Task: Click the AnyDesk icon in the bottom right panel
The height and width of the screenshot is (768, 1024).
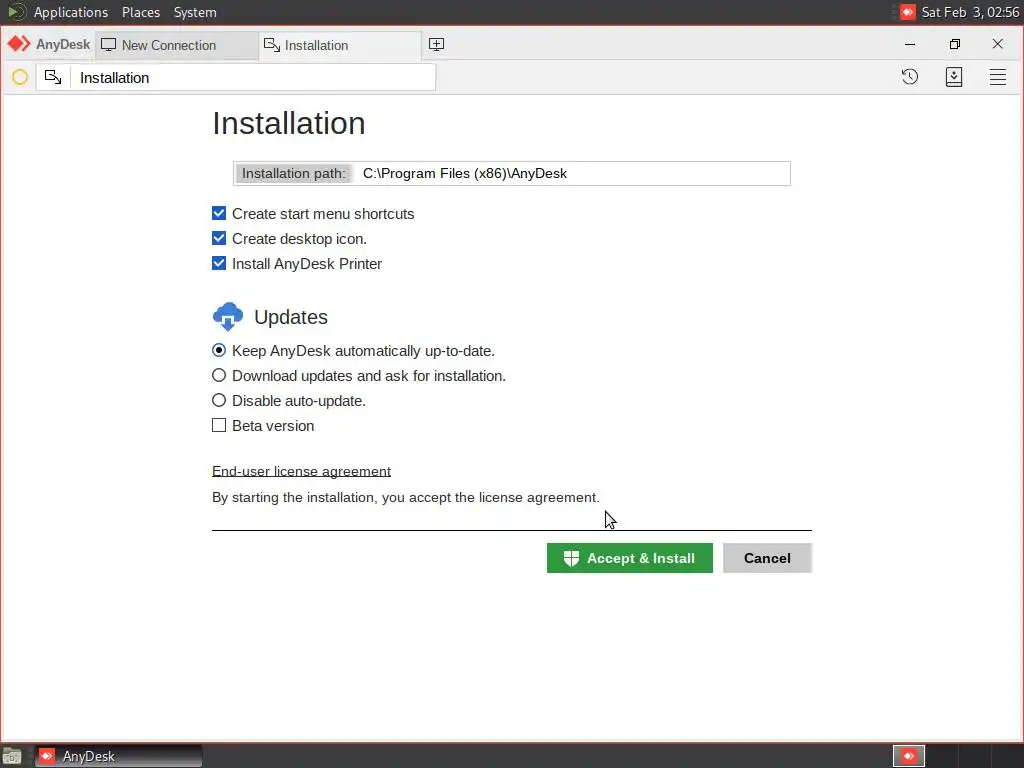Action: pos(909,756)
